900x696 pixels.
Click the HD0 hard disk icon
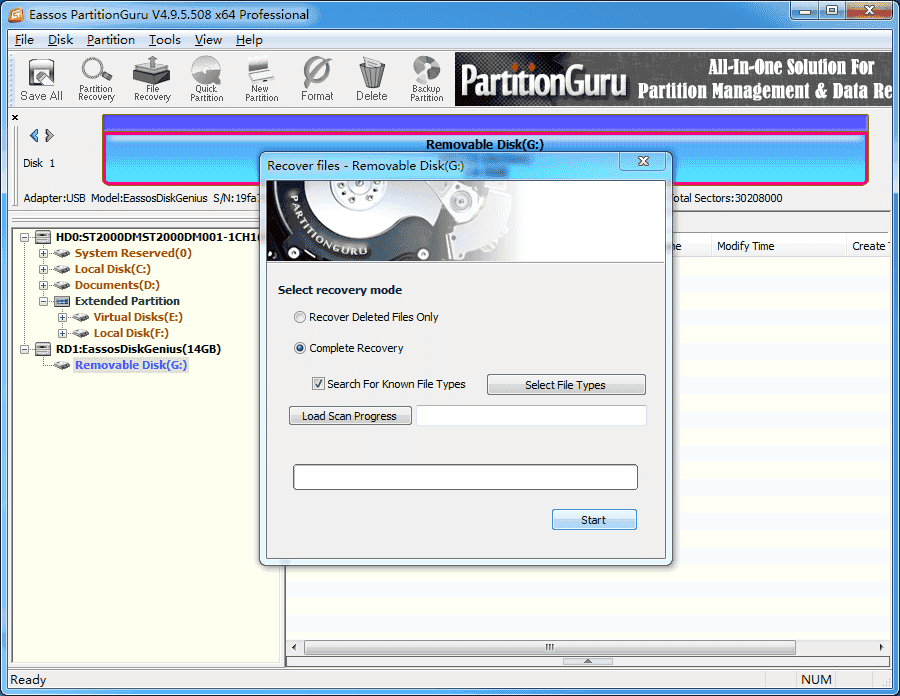coord(43,237)
